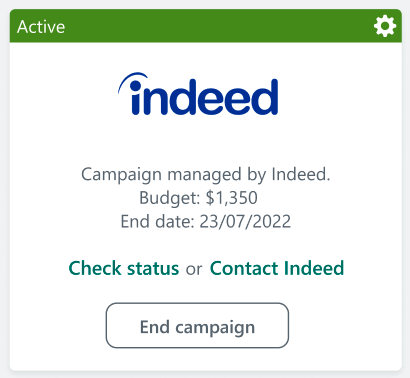Click the $1,350 budget amount
Viewport: 410px width, 378px height.
click(x=231, y=197)
